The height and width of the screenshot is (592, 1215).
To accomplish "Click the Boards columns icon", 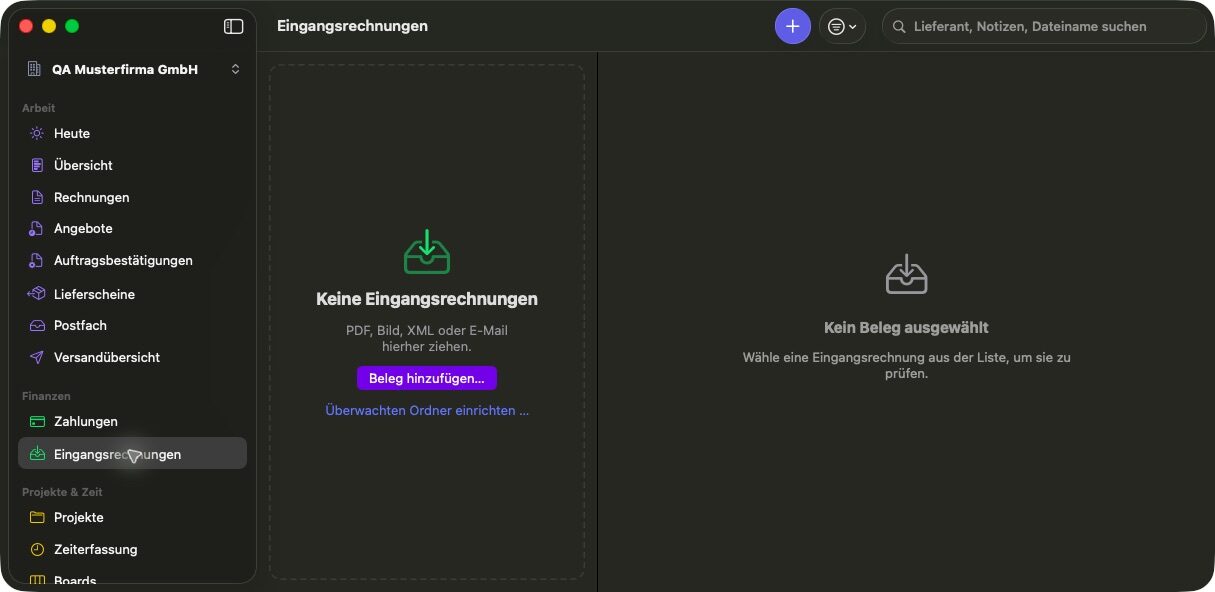I will [37, 581].
